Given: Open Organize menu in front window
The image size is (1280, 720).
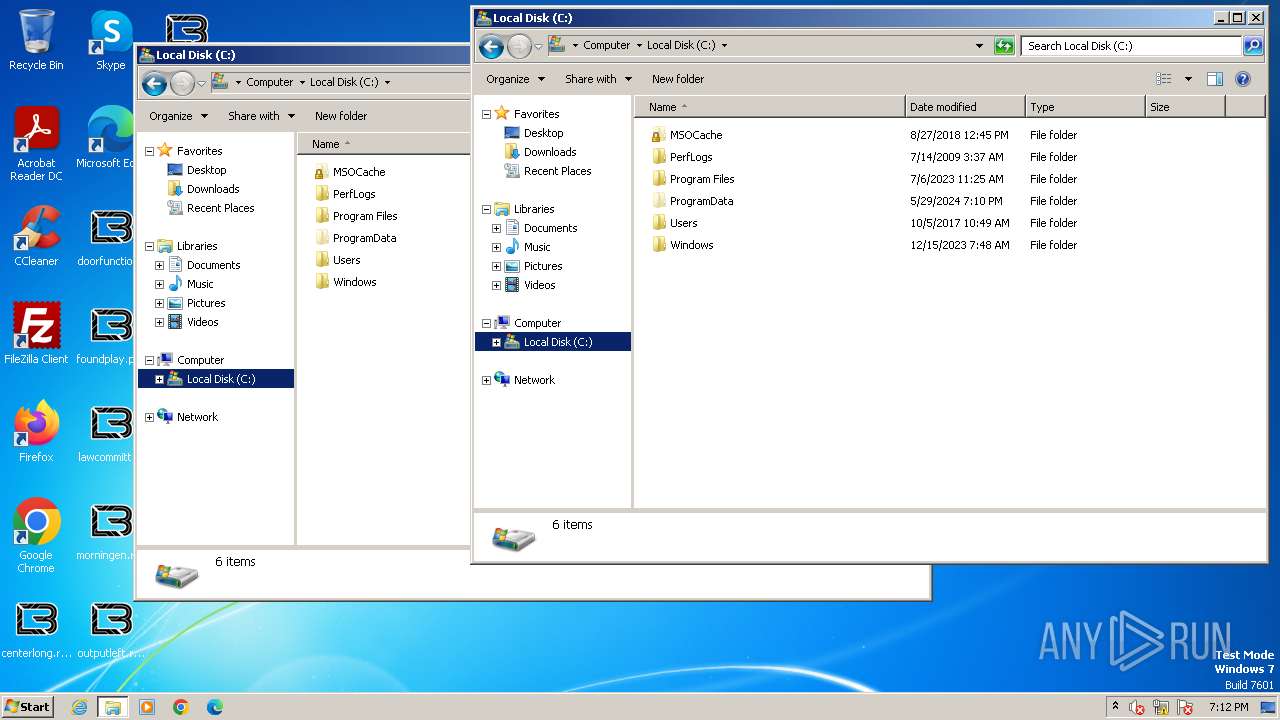Looking at the screenshot, I should (x=515, y=79).
